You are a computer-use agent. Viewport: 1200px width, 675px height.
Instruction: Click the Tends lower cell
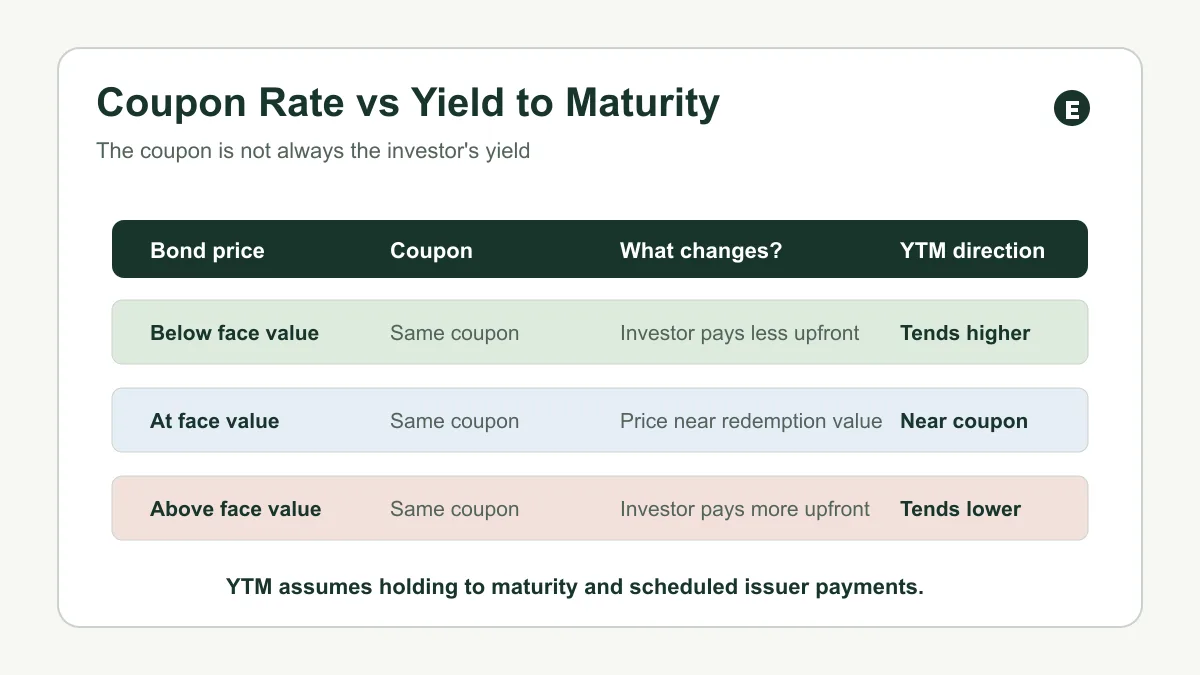[x=960, y=509]
